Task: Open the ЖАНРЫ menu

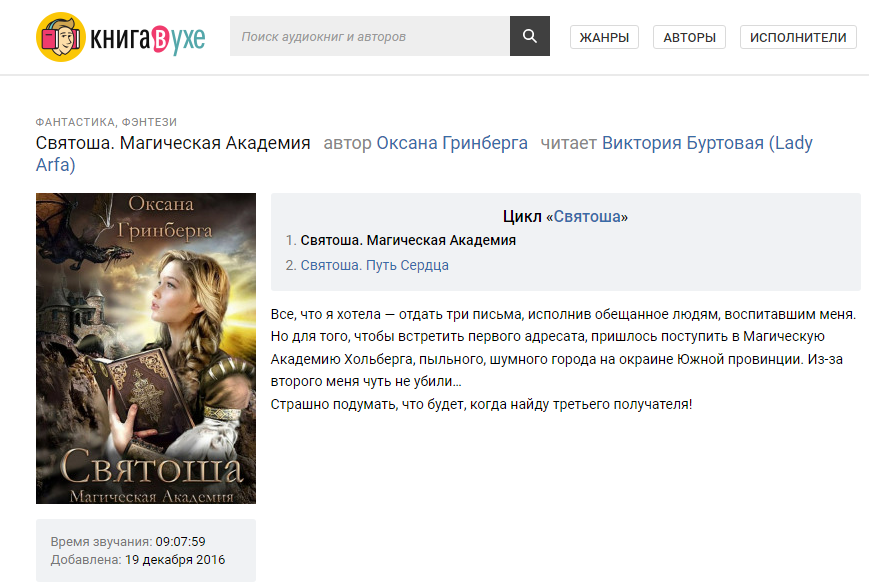Action: pyautogui.click(x=604, y=37)
